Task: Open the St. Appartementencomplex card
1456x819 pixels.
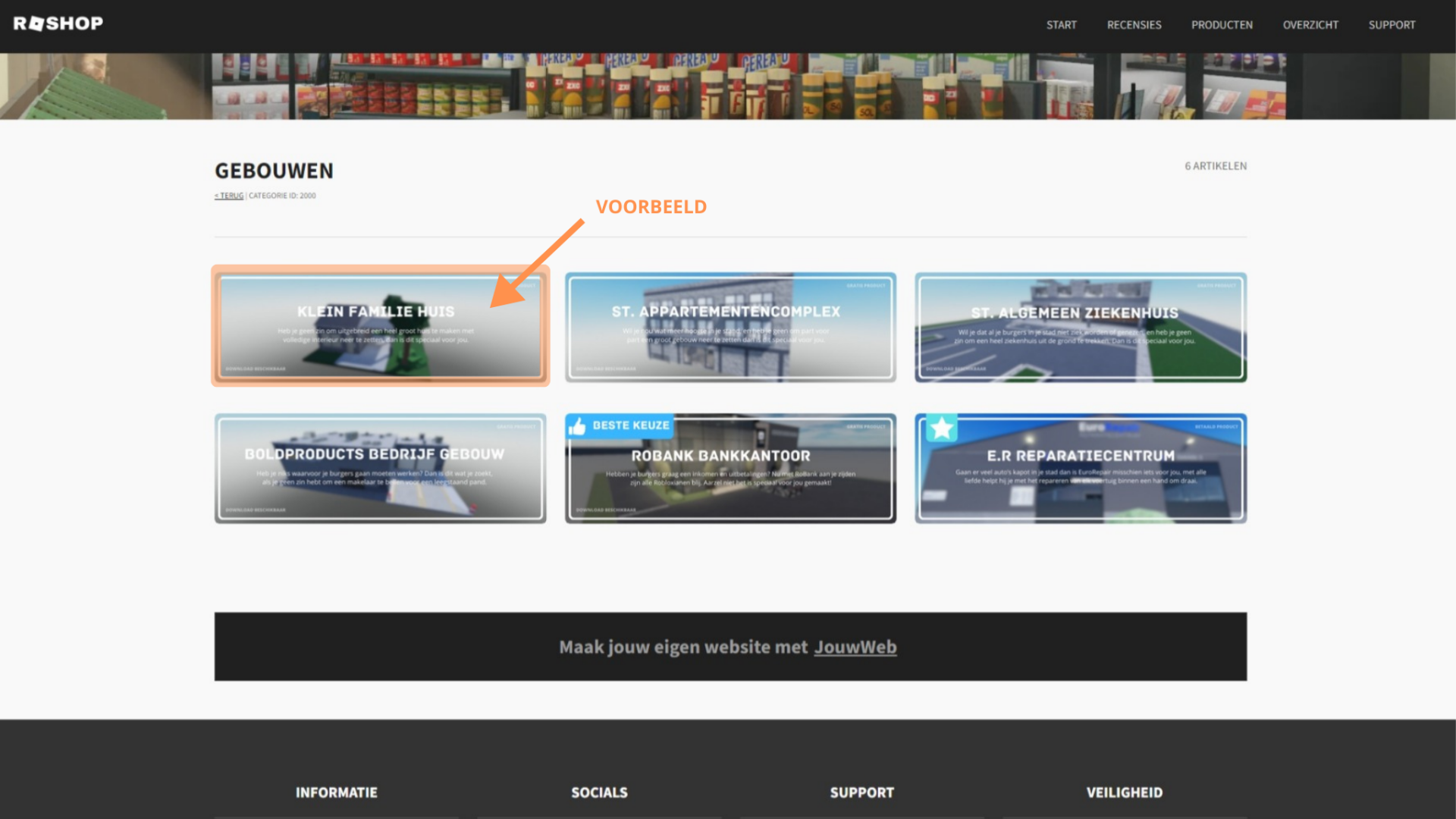Action: pos(730,328)
